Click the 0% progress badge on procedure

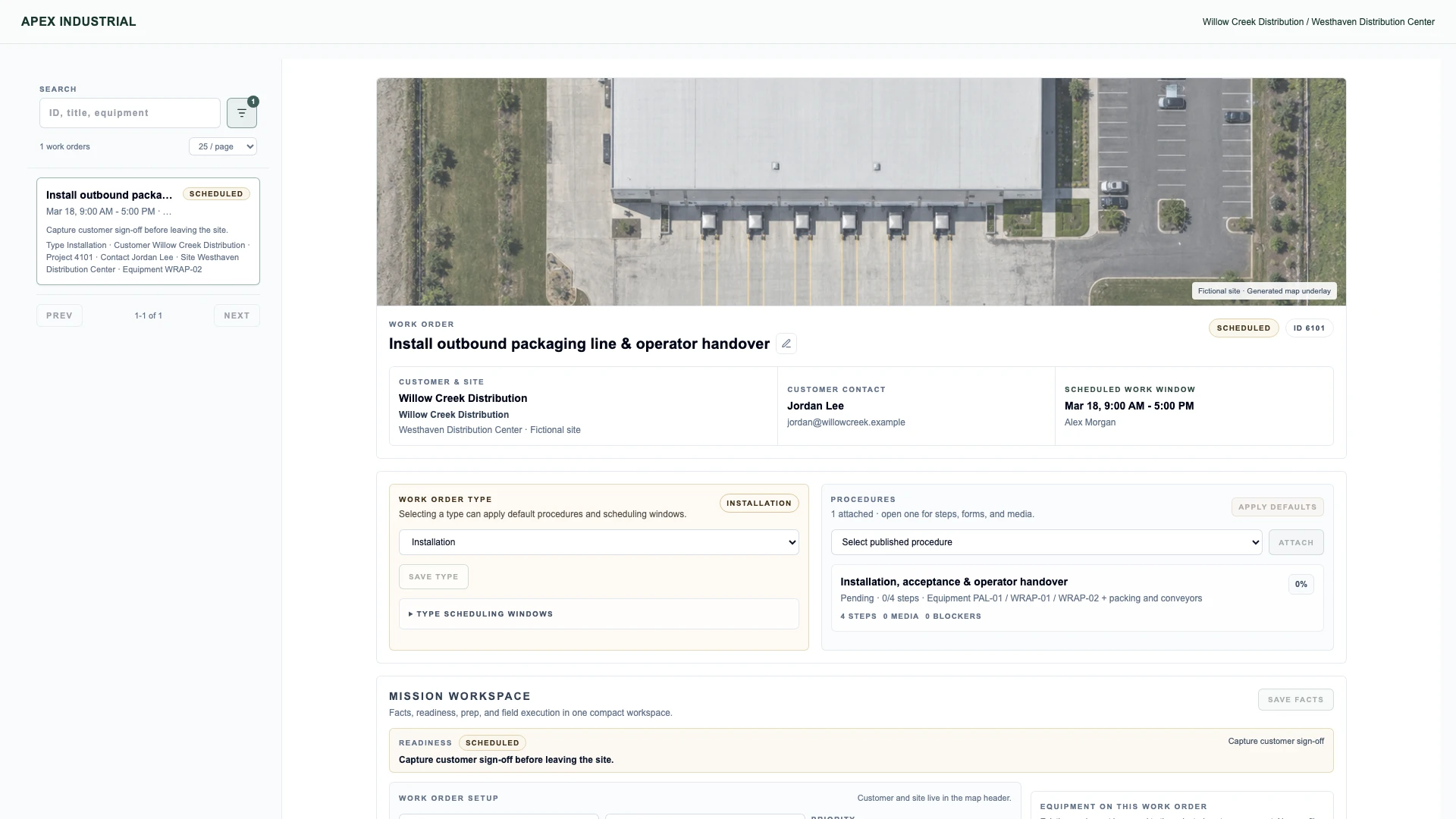pos(1301,585)
